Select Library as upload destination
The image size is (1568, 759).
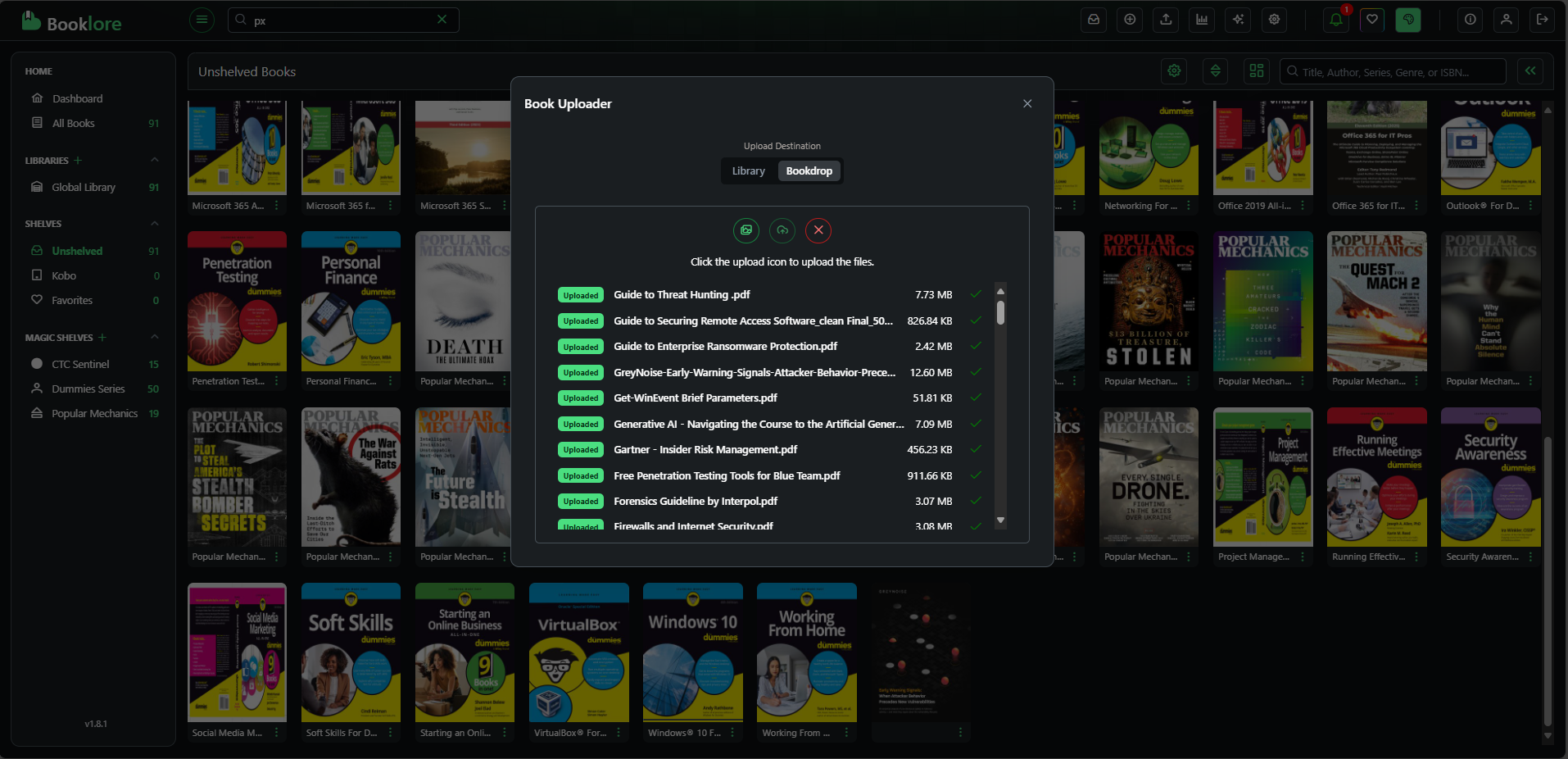pyautogui.click(x=748, y=171)
